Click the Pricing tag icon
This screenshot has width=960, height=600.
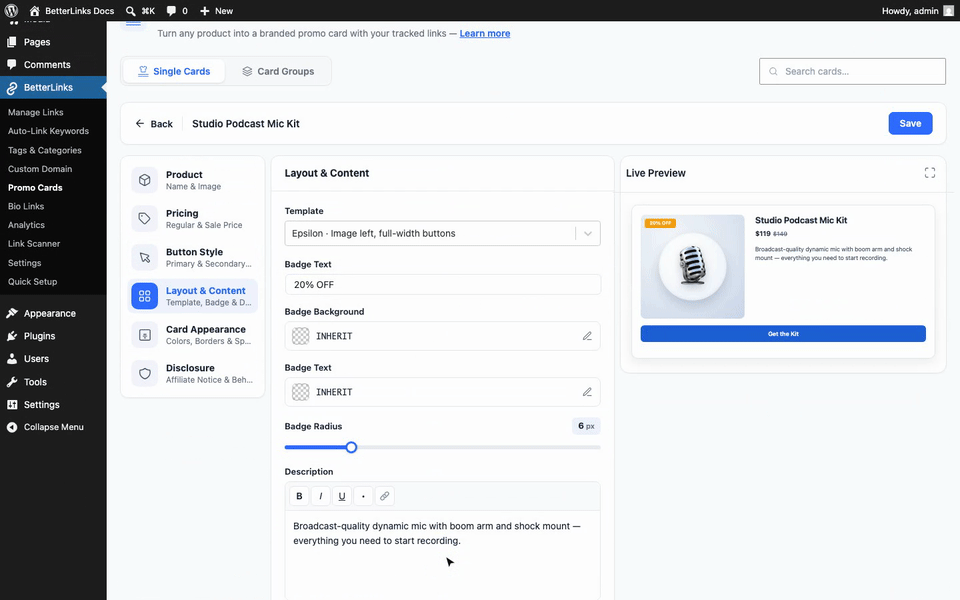[144, 219]
